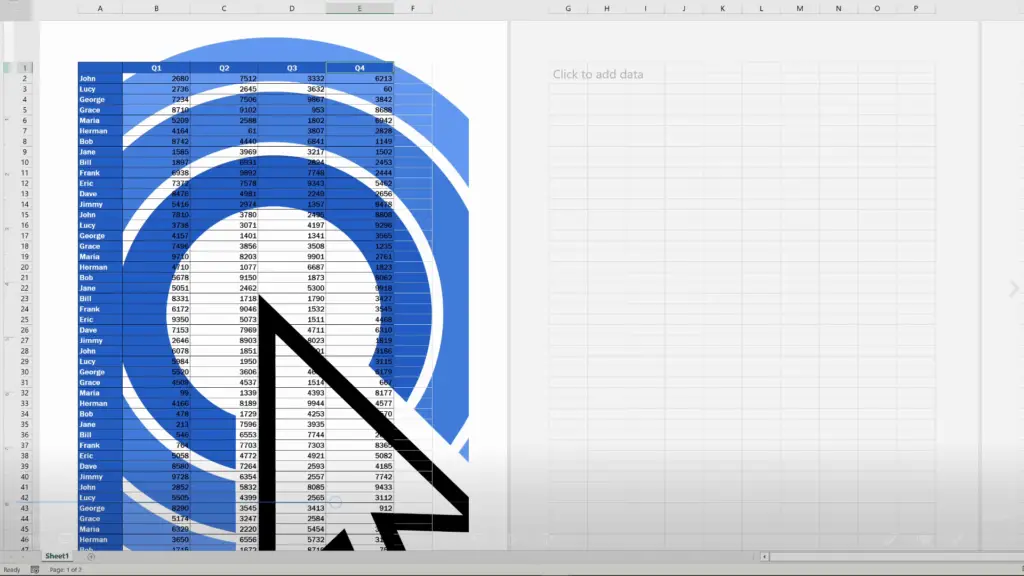The height and width of the screenshot is (576, 1024).
Task: Click the Q1 header cell
Action: (156, 68)
